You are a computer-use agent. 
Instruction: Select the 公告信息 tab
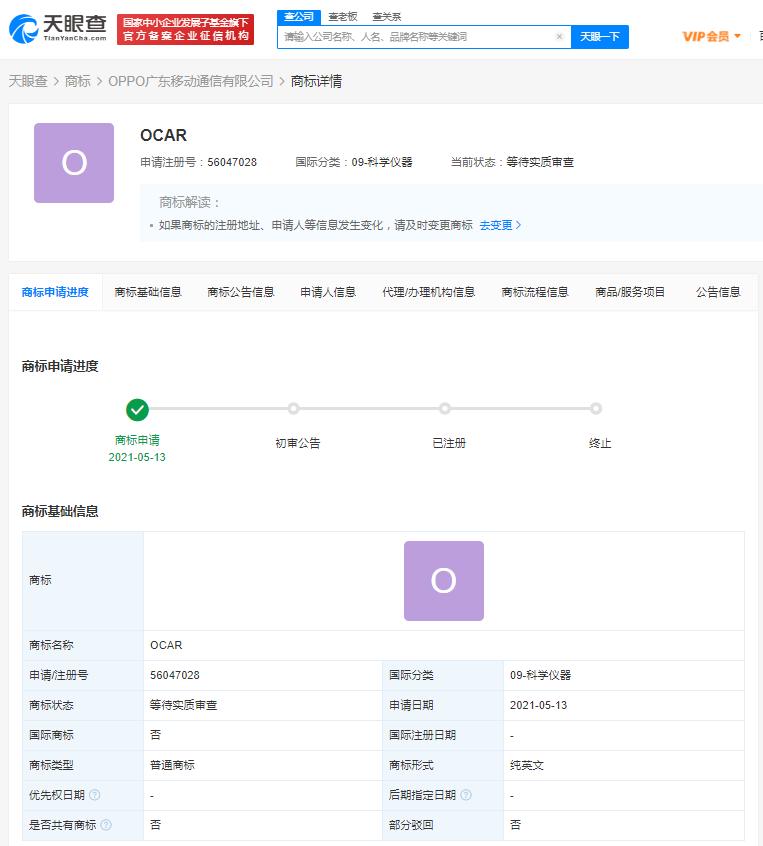coord(718,292)
